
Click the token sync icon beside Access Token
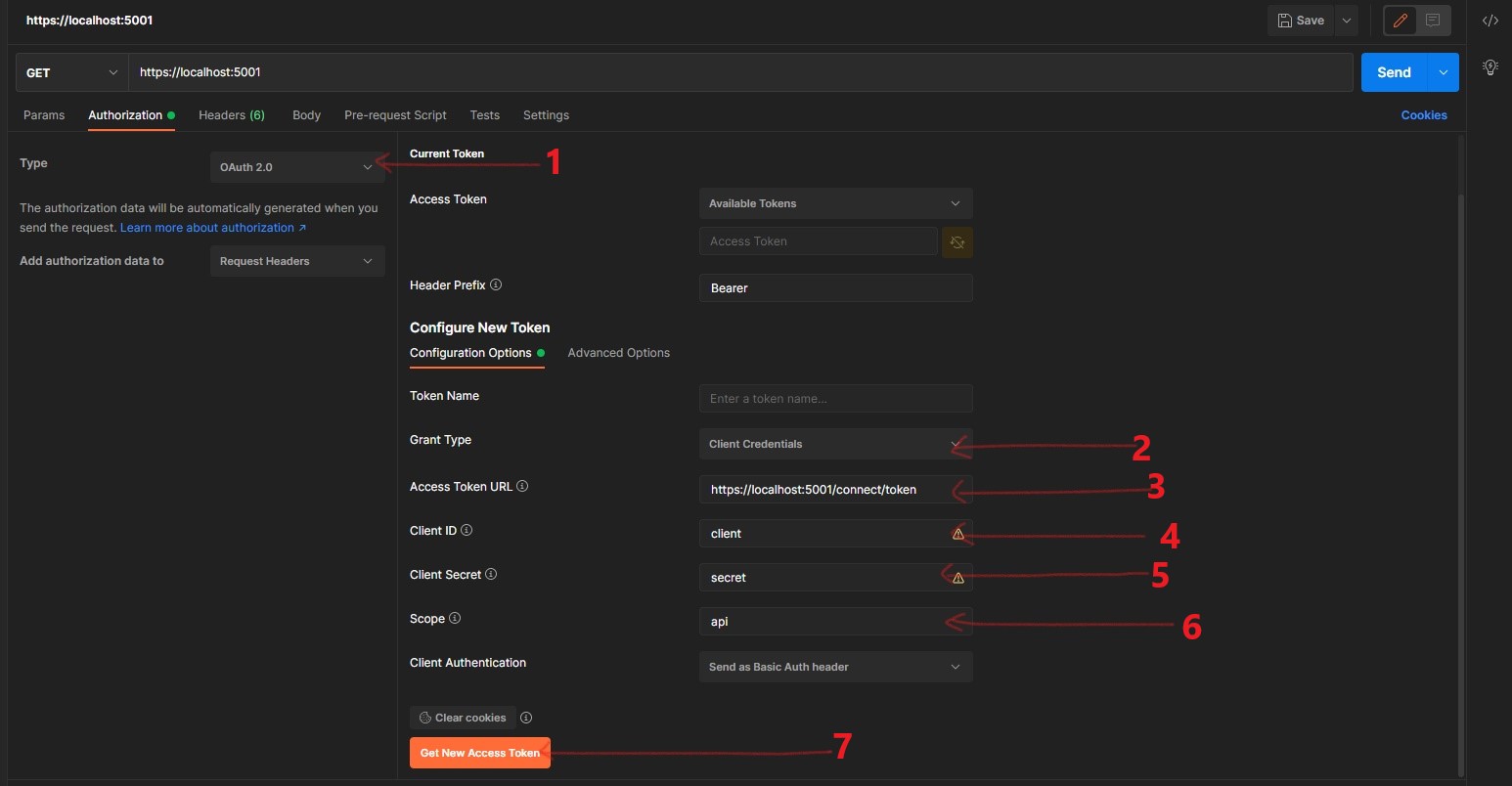[956, 241]
